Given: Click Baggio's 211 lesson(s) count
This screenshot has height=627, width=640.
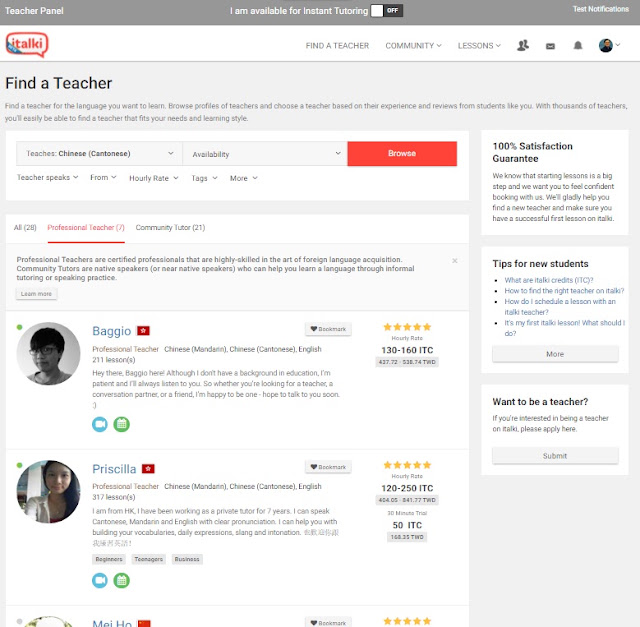Looking at the screenshot, I should 113,360.
